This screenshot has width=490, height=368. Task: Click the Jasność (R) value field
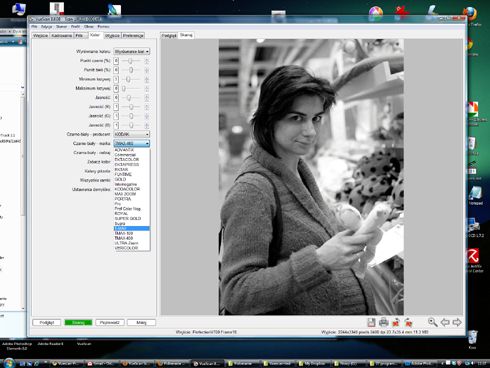(116, 107)
